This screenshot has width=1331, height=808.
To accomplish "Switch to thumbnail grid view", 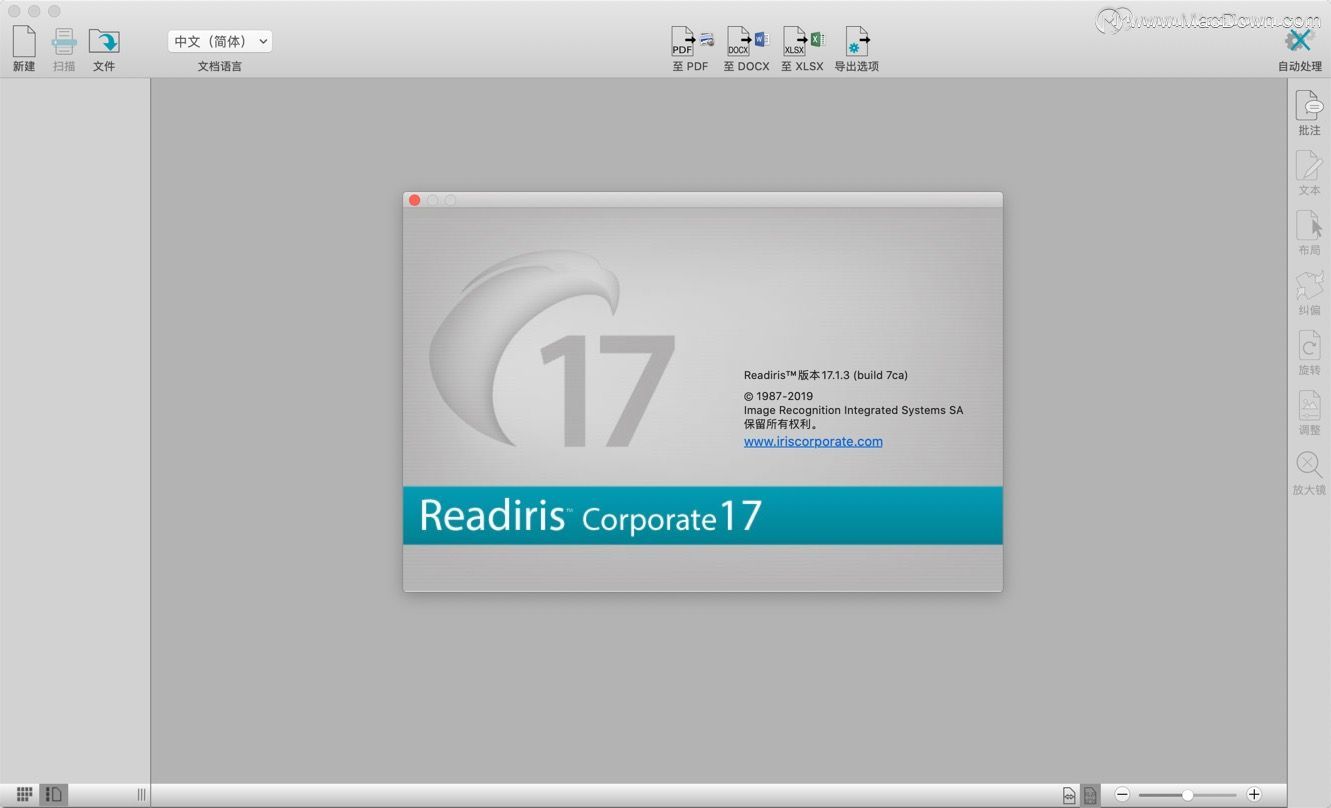I will [x=25, y=794].
